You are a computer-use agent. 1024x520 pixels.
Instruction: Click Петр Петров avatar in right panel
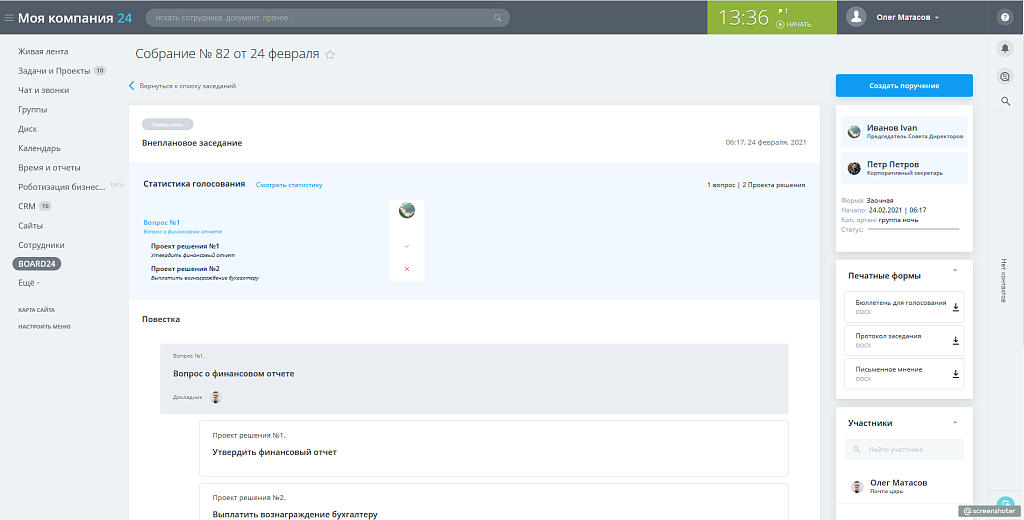click(854, 169)
